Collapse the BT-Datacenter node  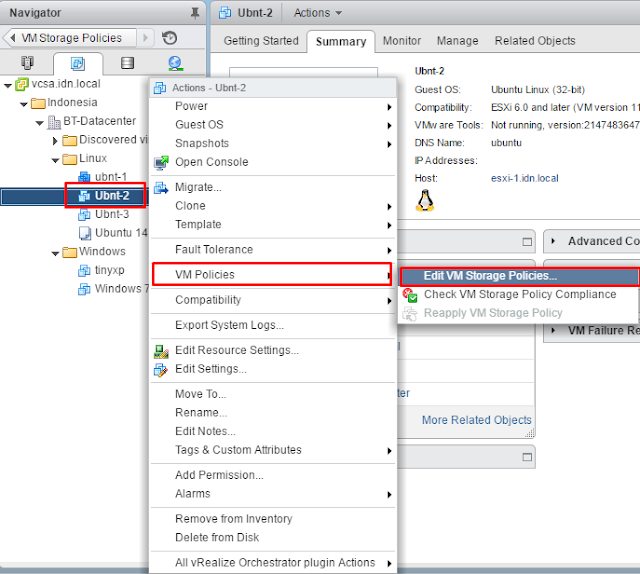point(40,122)
